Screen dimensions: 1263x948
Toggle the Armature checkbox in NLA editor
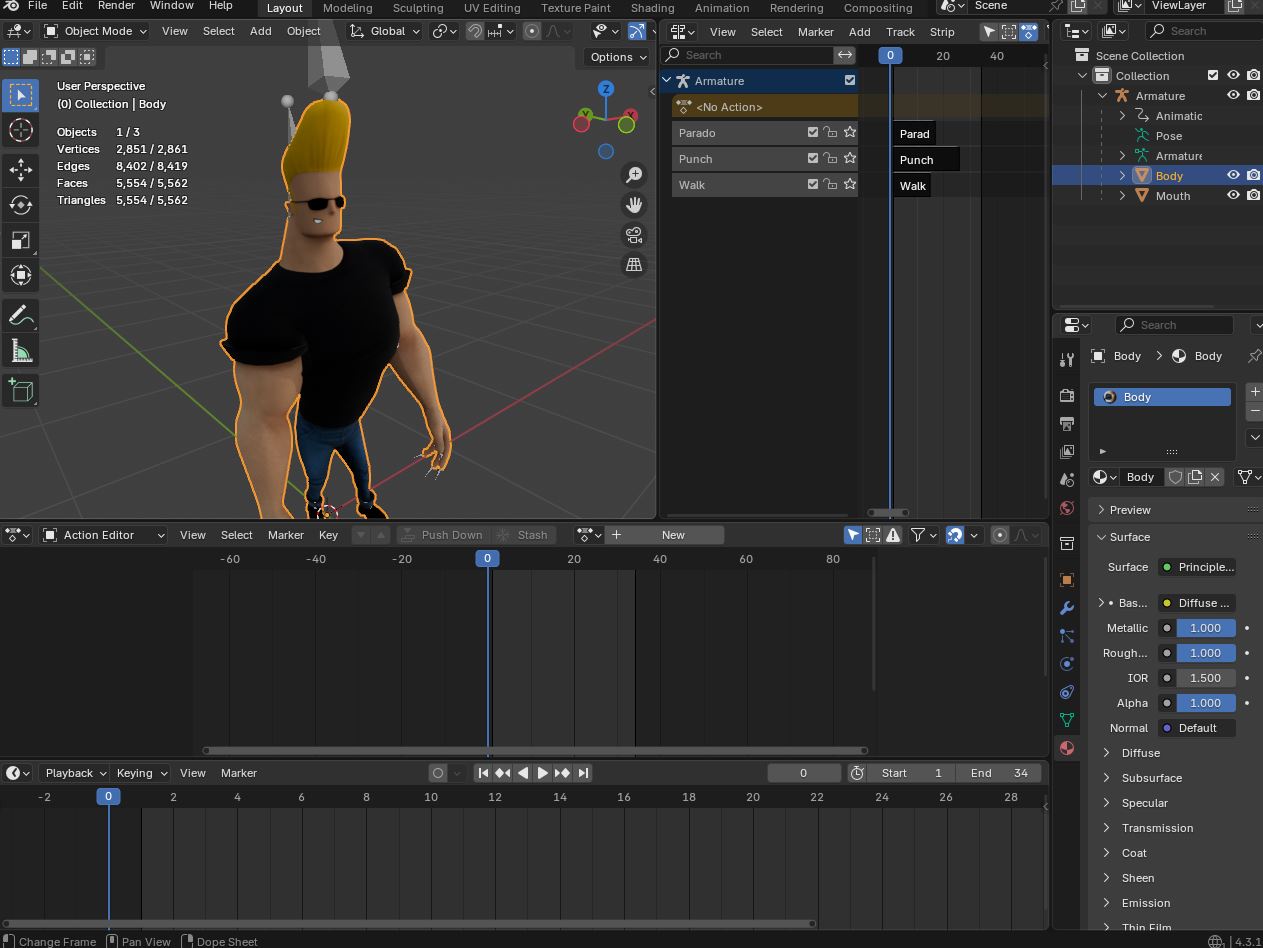(x=850, y=81)
